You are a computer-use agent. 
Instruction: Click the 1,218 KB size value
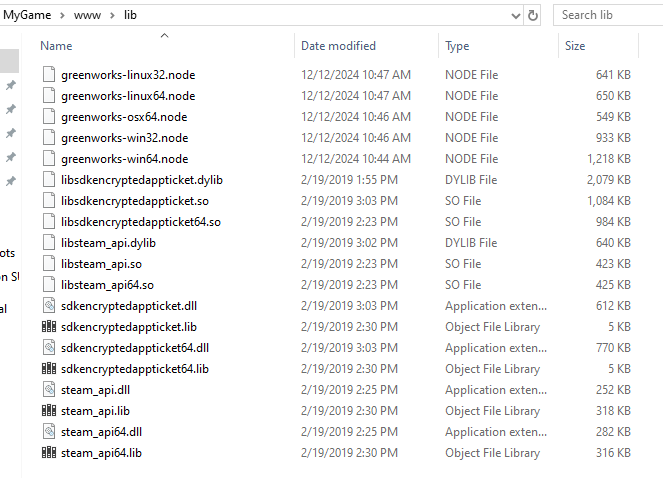609,159
